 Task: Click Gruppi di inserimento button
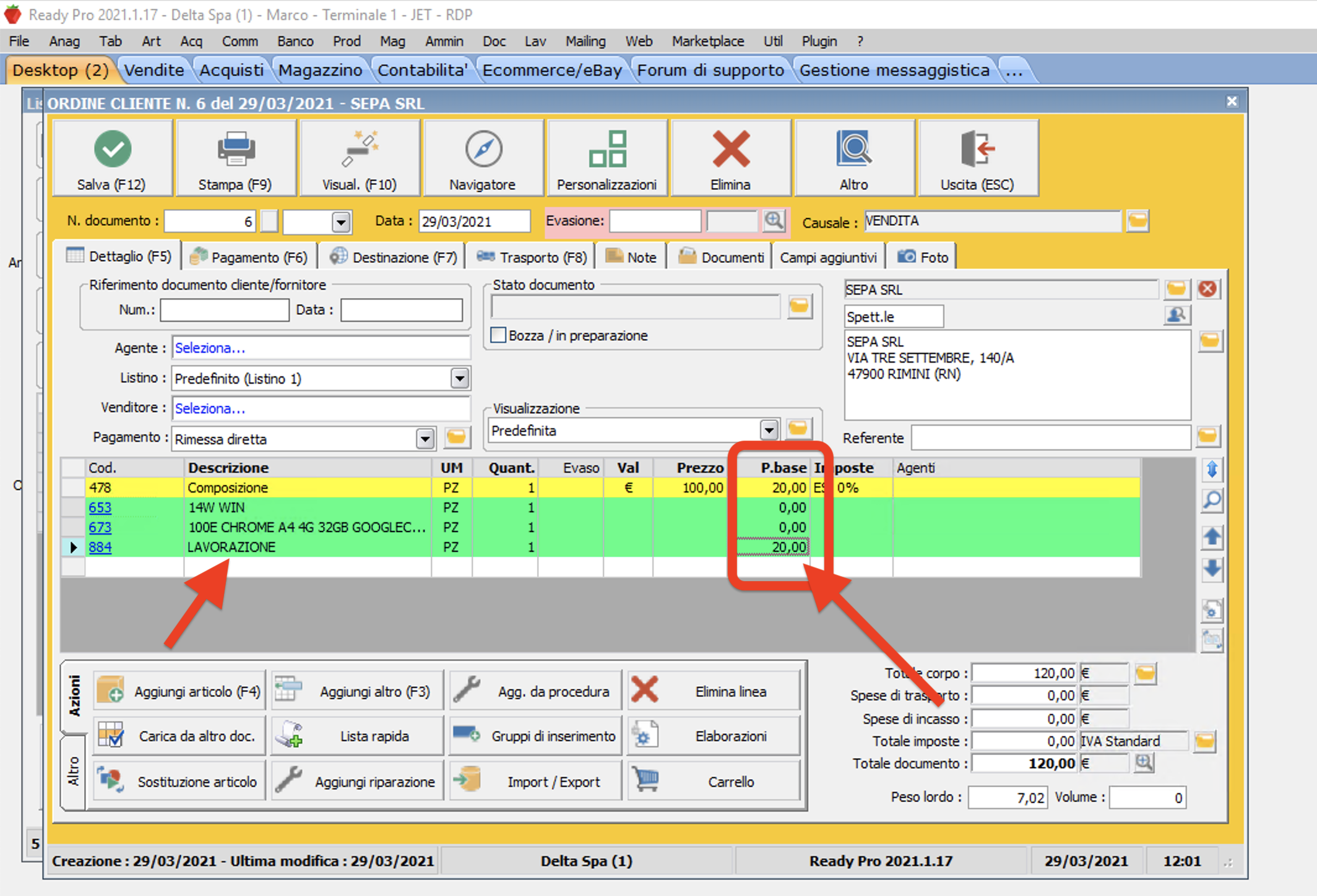click(x=535, y=736)
